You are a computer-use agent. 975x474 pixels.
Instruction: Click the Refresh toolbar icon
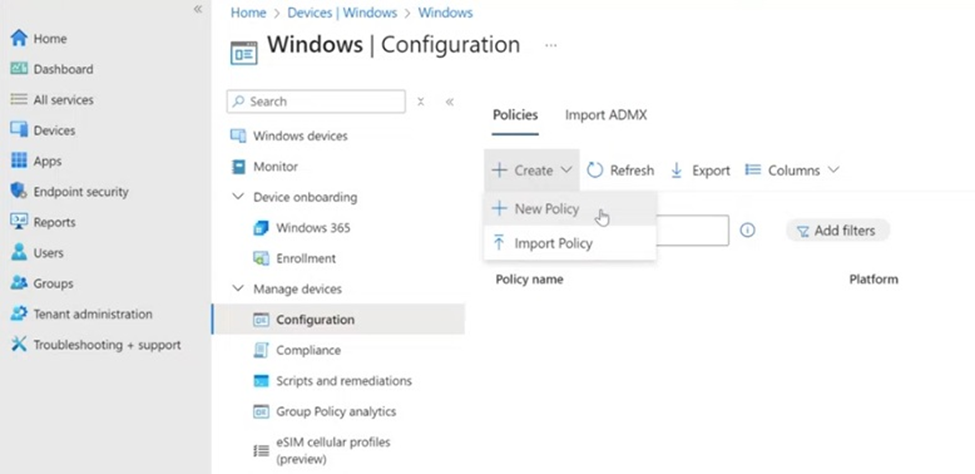(x=595, y=171)
